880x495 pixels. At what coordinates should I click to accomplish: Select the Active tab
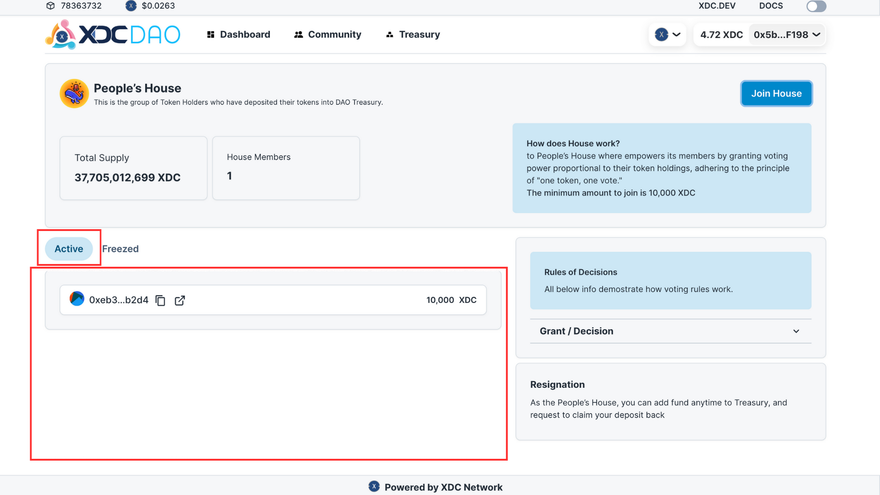[x=69, y=249]
